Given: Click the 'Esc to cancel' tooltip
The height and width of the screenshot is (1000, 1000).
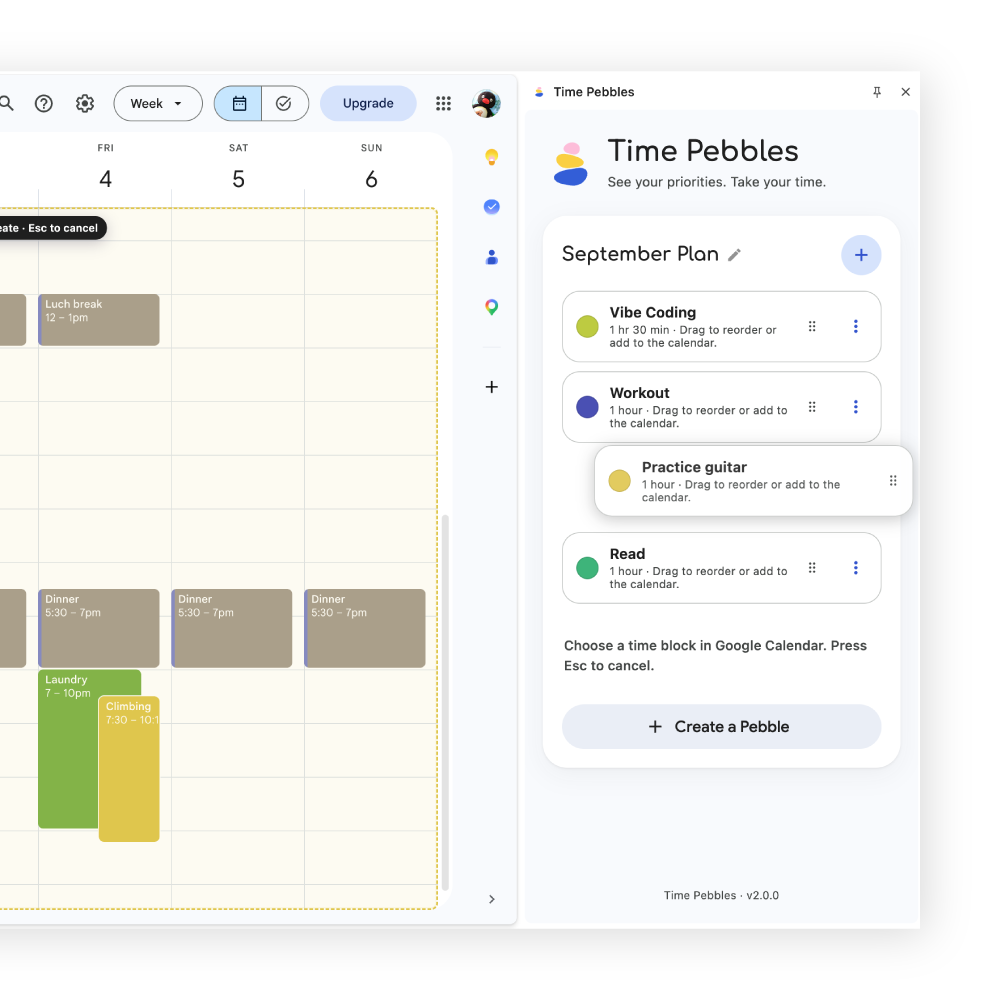Looking at the screenshot, I should tap(53, 228).
